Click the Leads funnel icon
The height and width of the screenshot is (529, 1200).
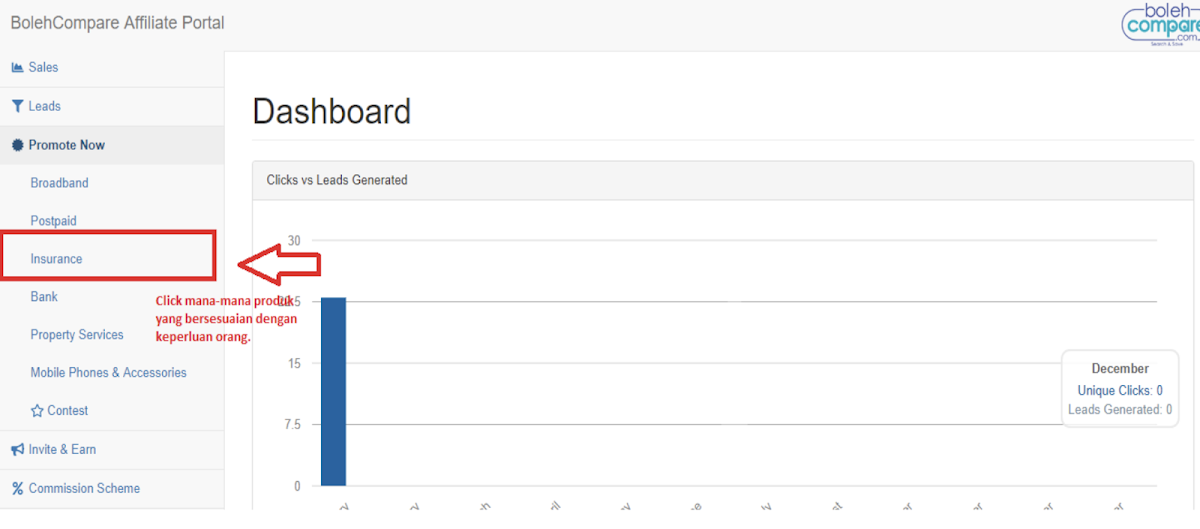pyautogui.click(x=17, y=106)
